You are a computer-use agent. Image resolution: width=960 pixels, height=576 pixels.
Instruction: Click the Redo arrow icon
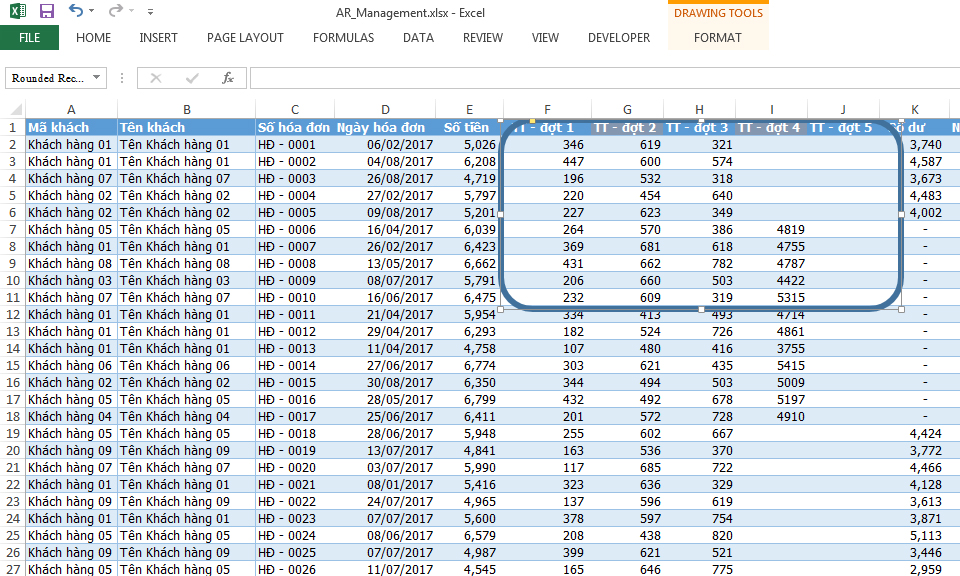pos(115,11)
